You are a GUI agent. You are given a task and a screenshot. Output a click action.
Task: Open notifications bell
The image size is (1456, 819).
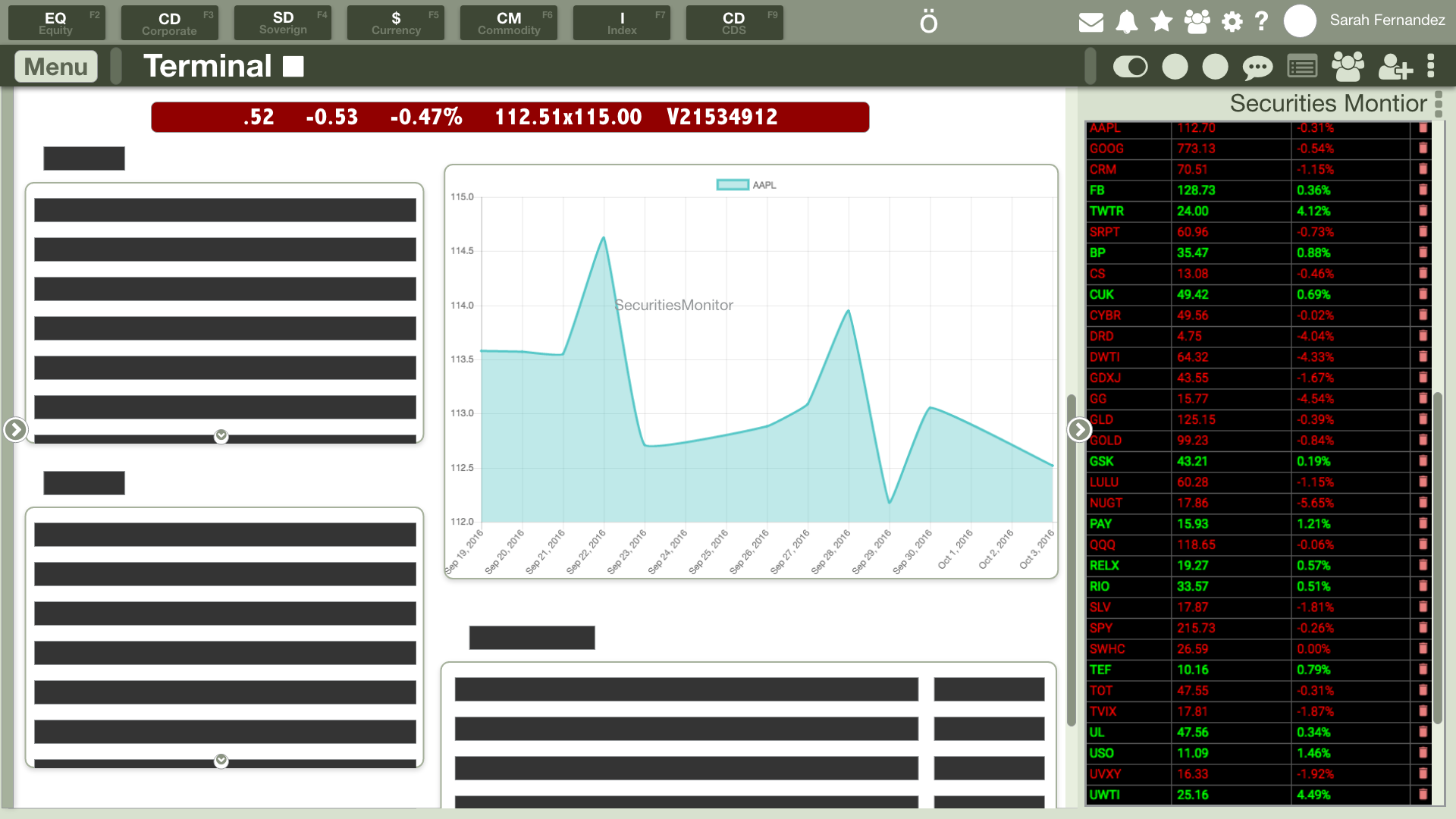[1126, 22]
